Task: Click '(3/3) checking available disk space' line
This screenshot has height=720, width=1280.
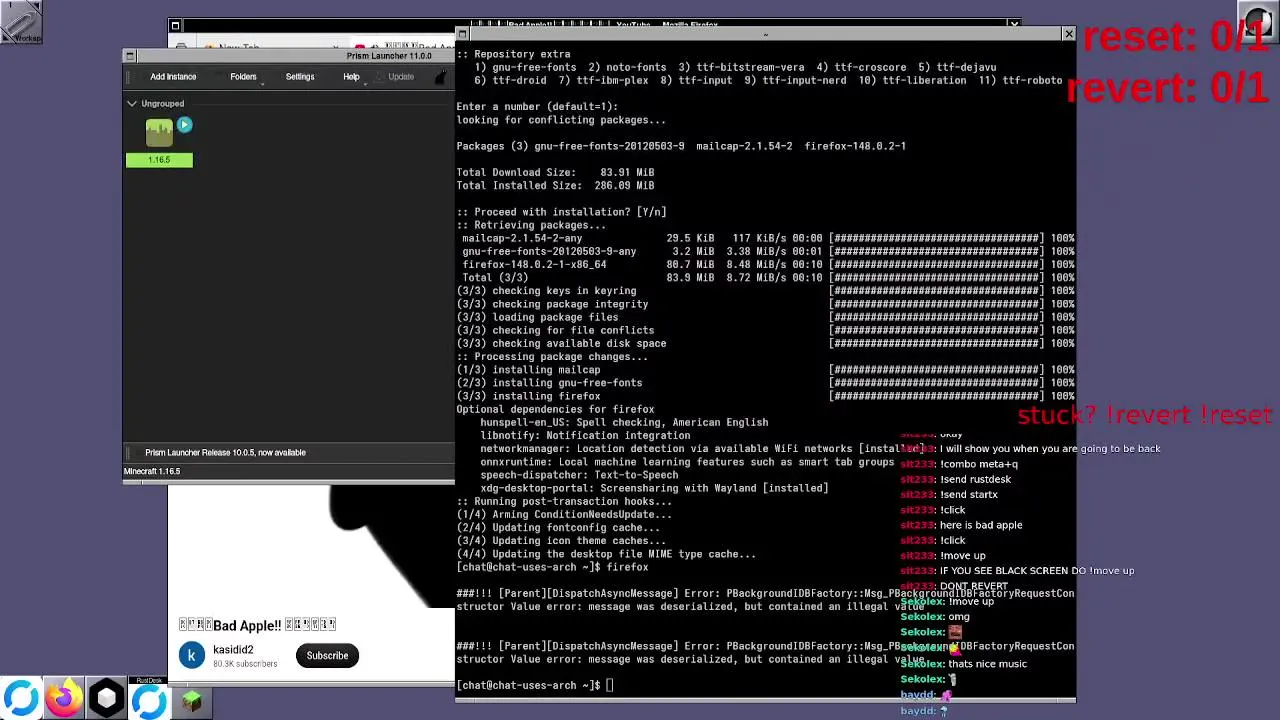Action: point(766,343)
